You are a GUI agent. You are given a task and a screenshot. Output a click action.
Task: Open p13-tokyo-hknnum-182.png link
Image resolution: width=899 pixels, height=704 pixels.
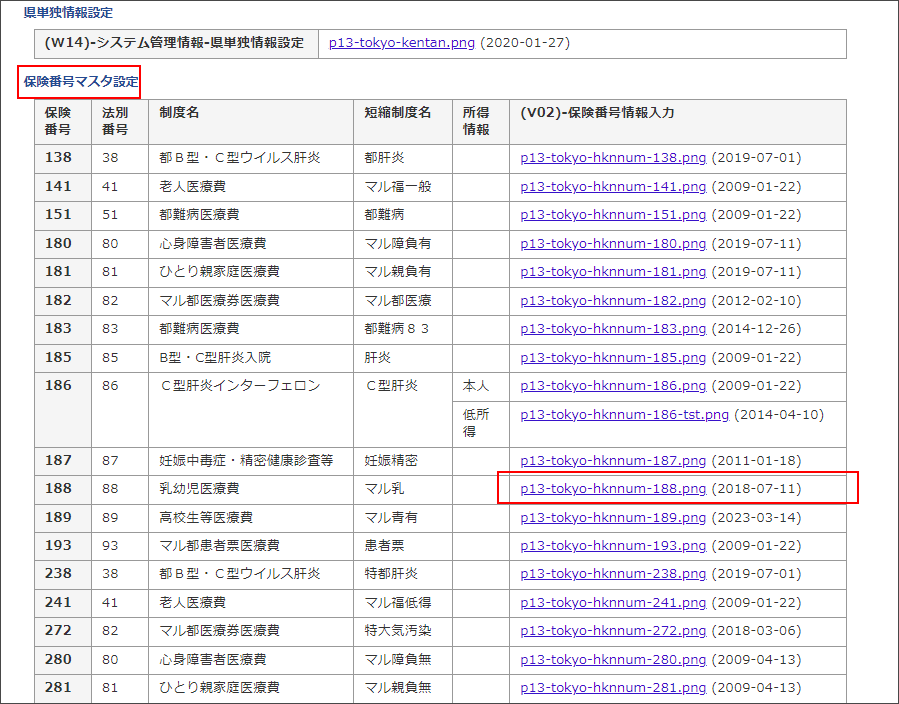[x=613, y=300]
